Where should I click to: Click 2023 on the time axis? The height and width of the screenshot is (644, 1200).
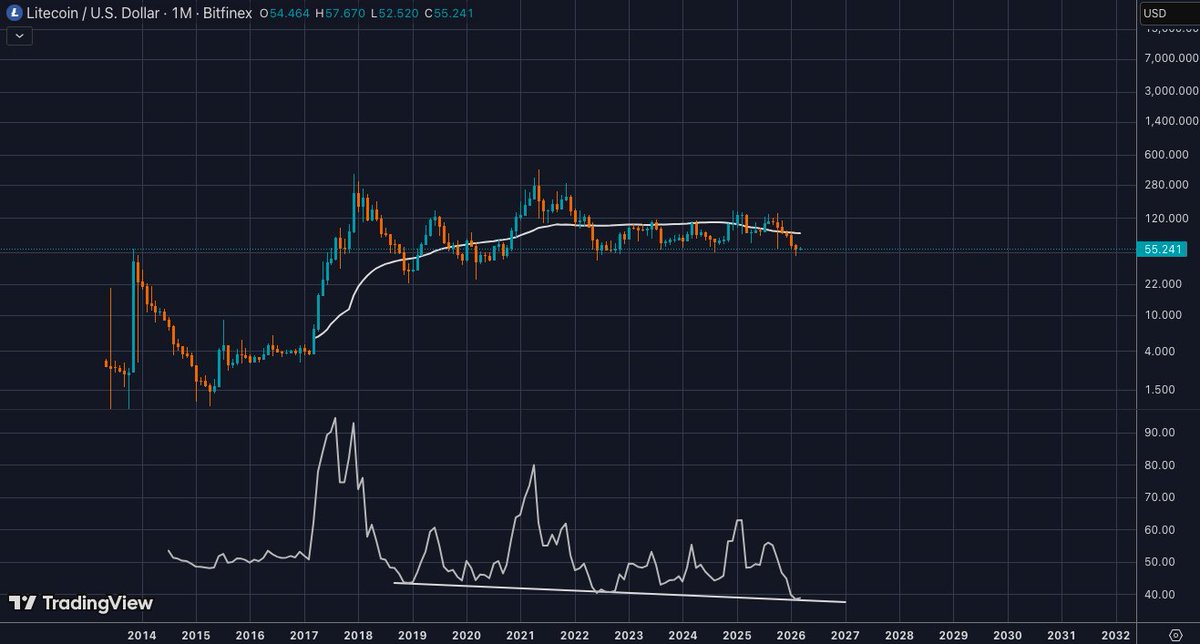click(x=628, y=635)
